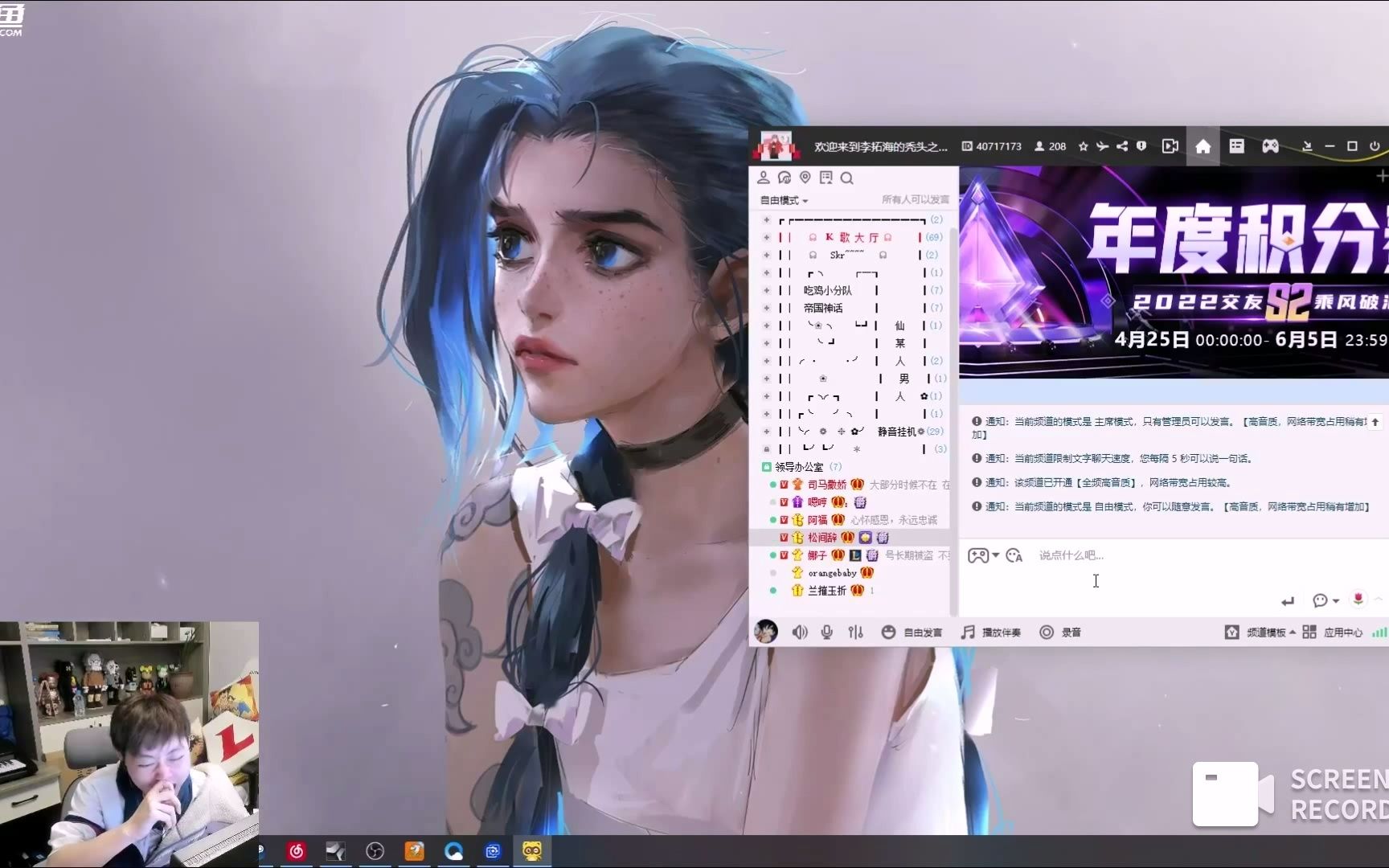
Task: Open the channel list panel tab icon
Action: (x=1236, y=146)
